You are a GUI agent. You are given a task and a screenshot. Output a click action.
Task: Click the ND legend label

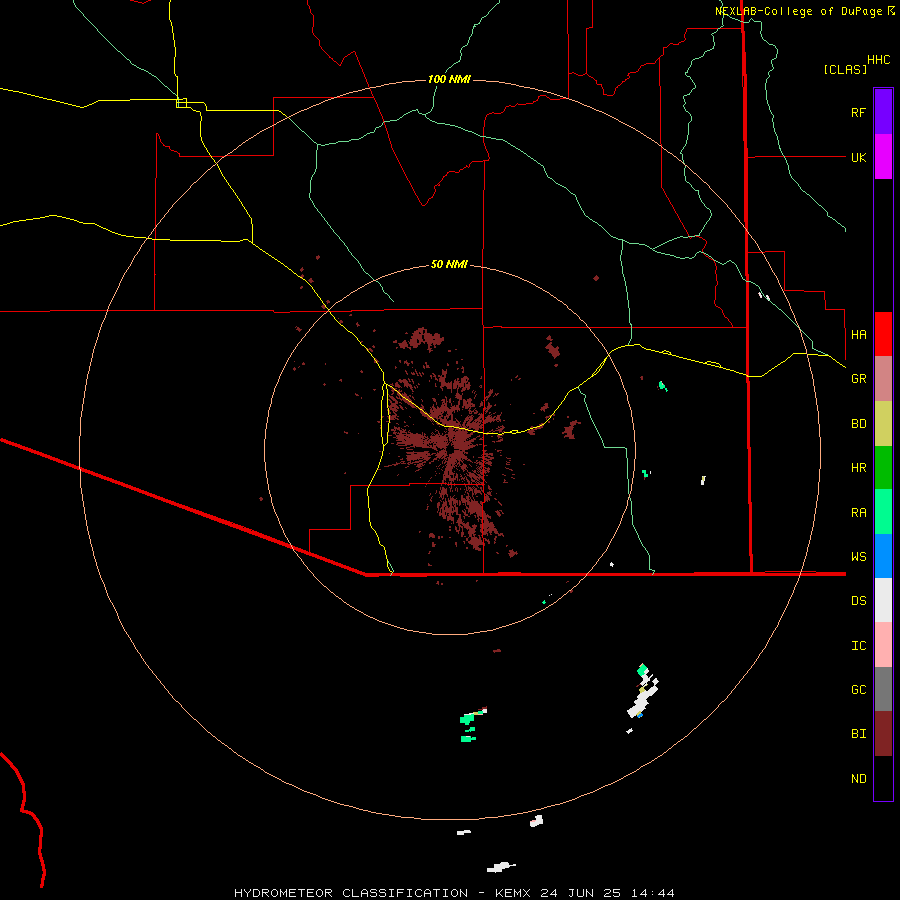coord(858,779)
